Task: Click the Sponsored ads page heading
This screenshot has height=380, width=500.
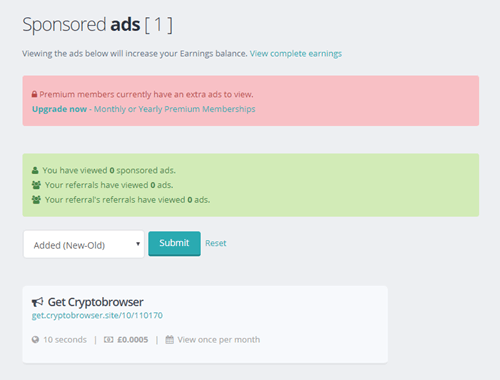Action: [98, 25]
